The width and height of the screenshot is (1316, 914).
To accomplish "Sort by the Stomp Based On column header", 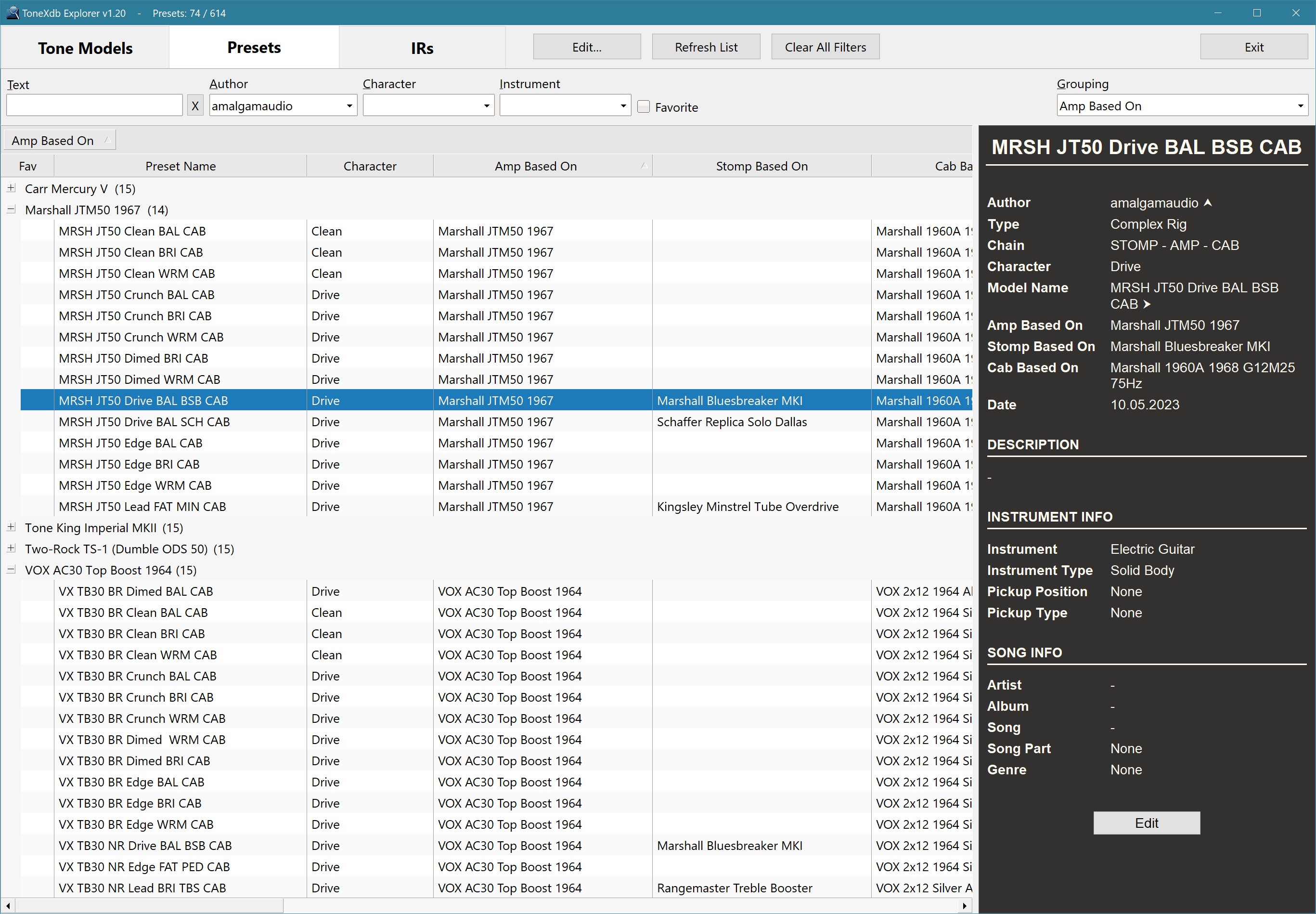I will [762, 166].
